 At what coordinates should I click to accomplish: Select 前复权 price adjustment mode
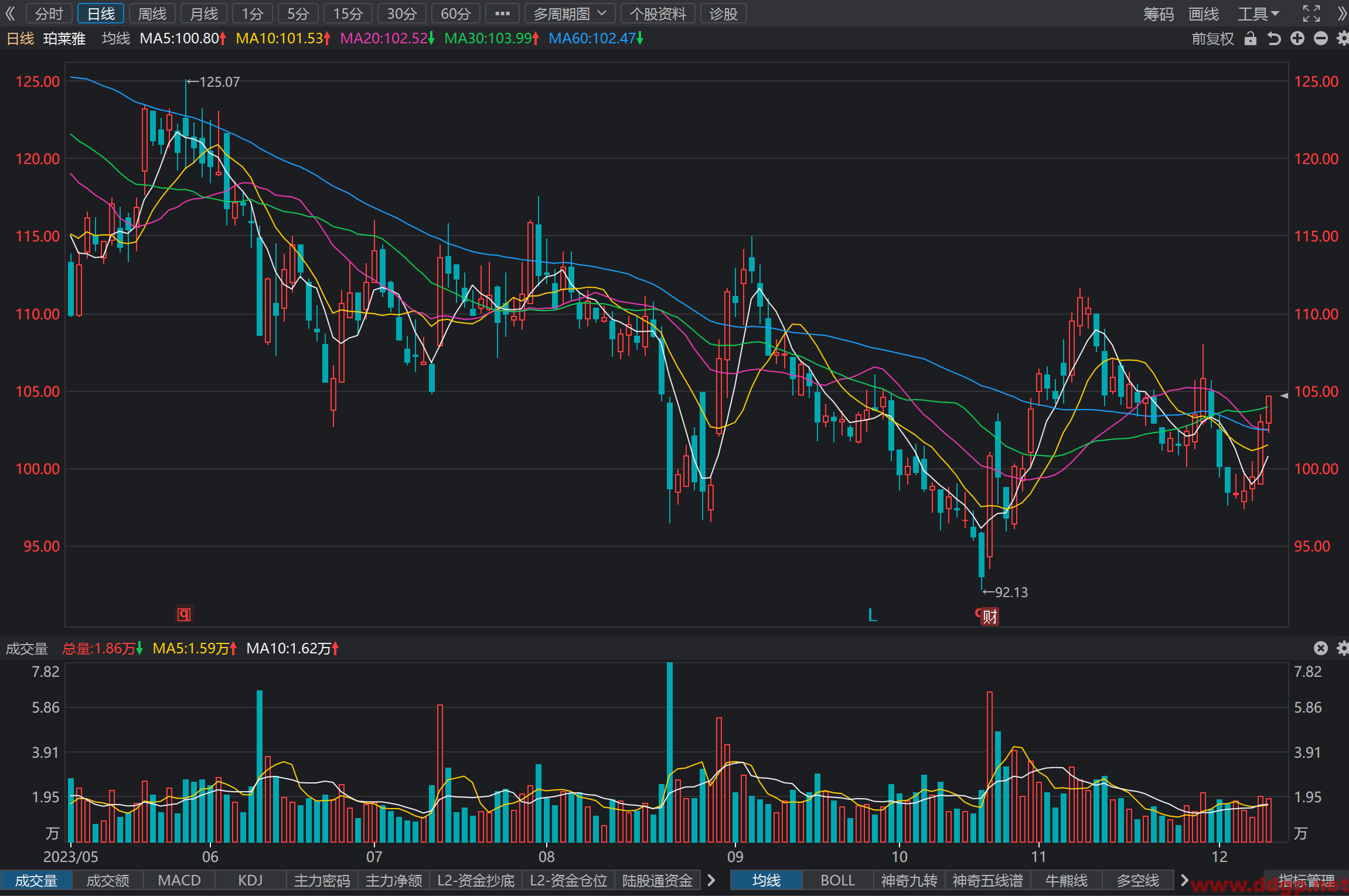1212,39
